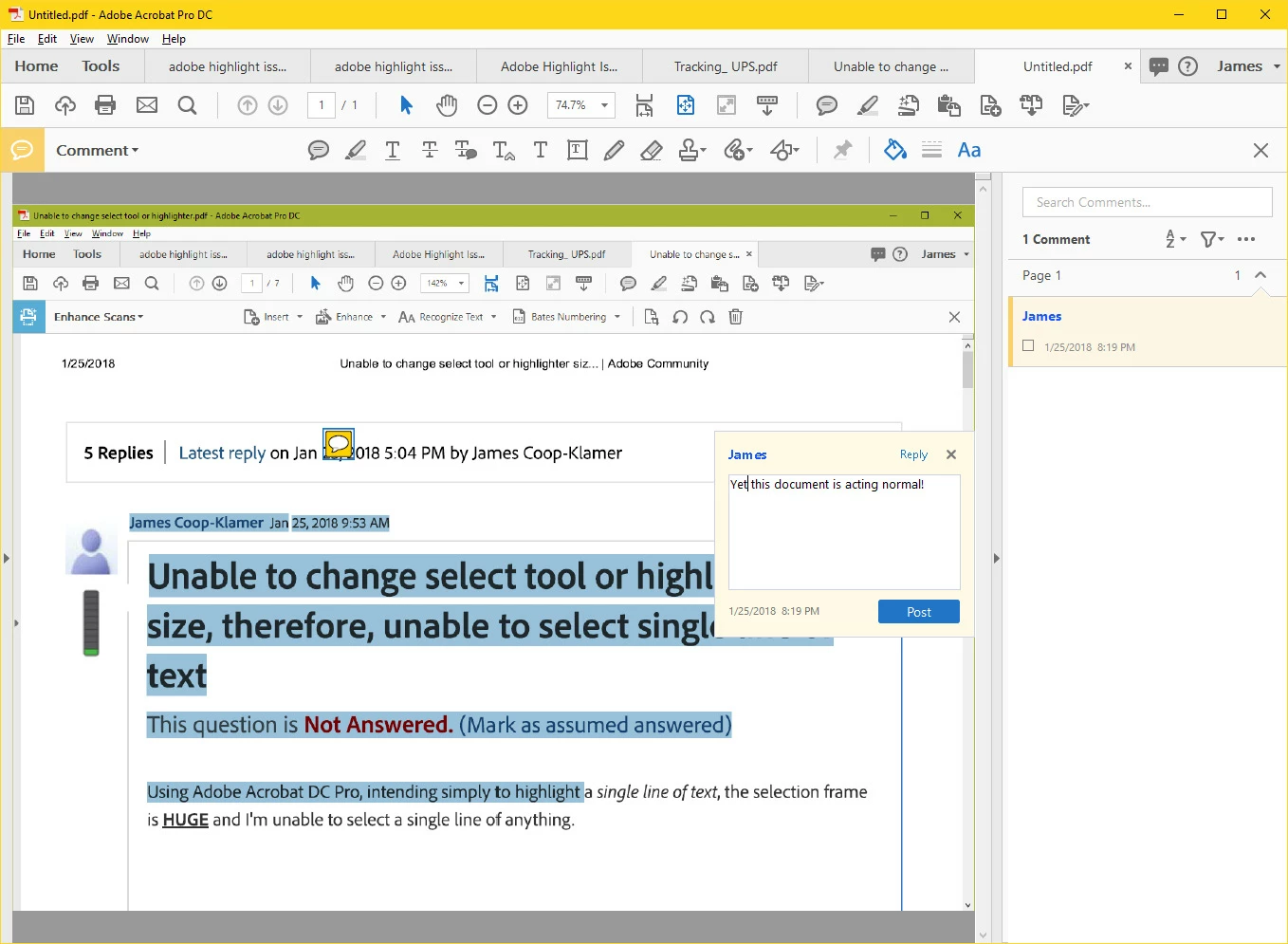Select the Replace Text note tool

click(x=466, y=150)
